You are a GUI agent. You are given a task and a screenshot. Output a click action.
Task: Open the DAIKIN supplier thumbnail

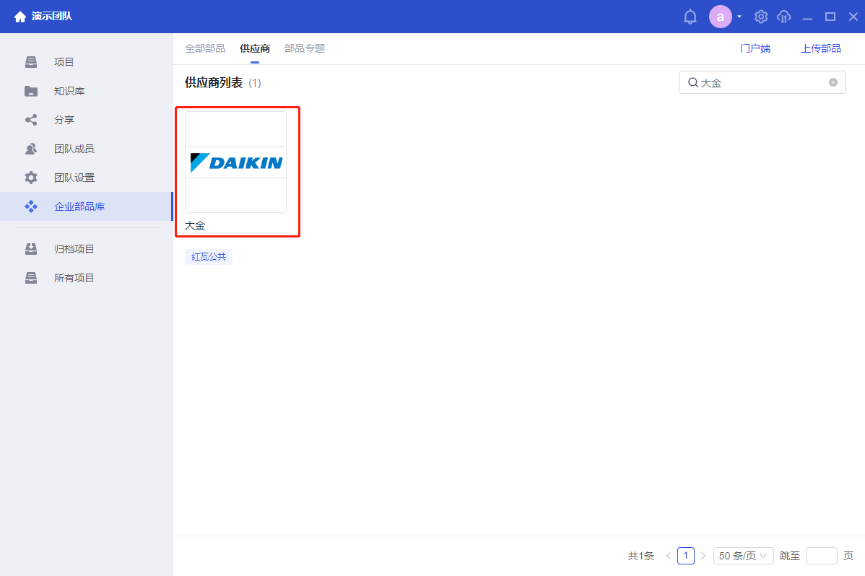coord(236,162)
